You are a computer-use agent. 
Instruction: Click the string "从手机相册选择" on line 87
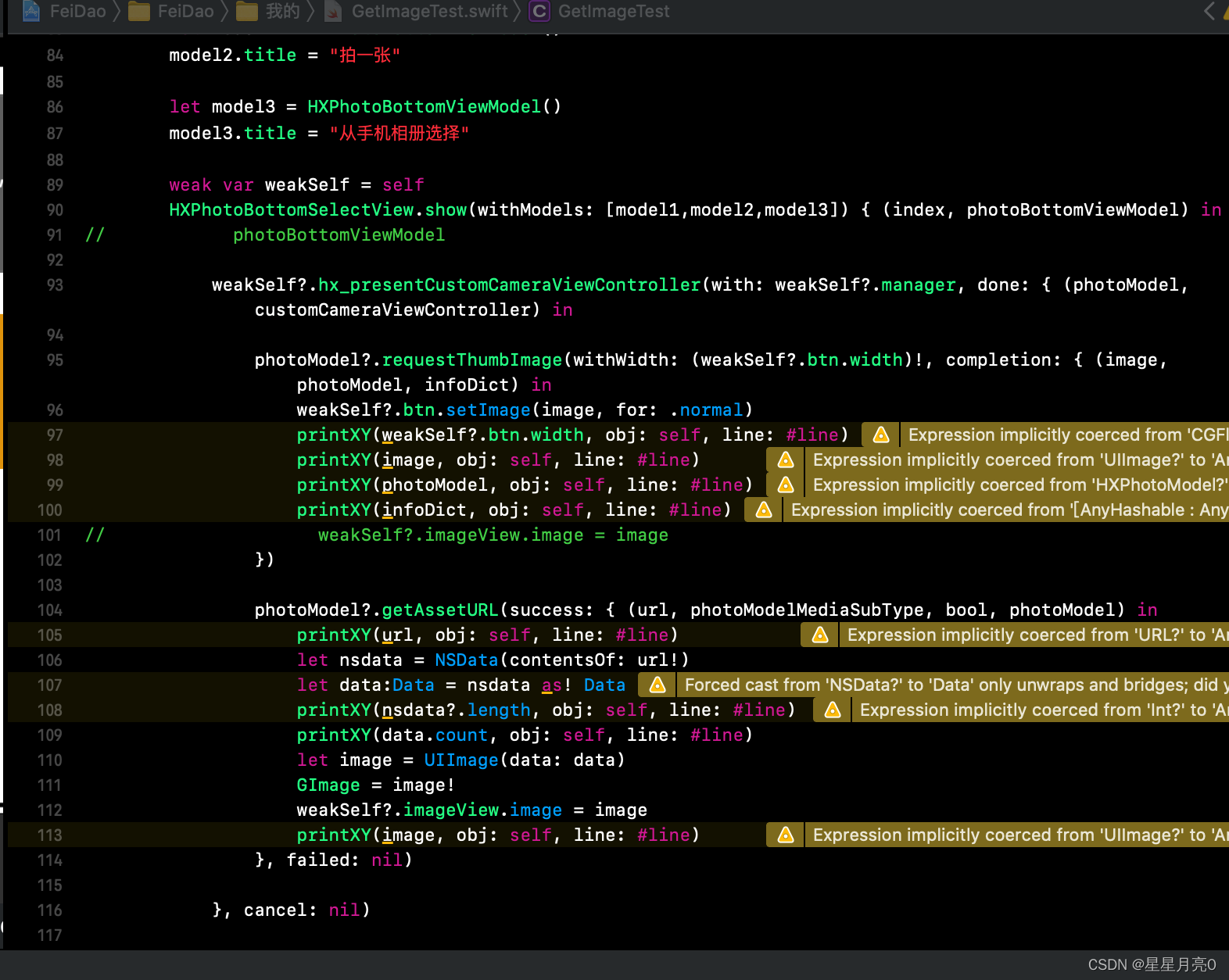[400, 133]
